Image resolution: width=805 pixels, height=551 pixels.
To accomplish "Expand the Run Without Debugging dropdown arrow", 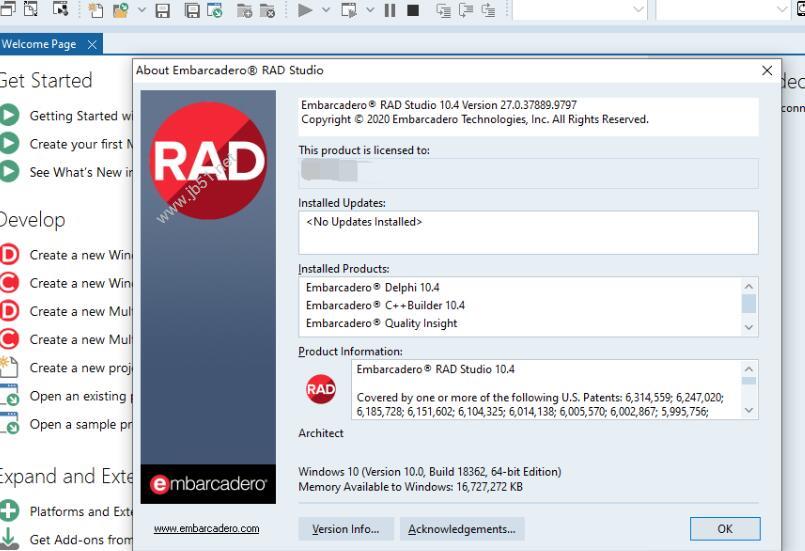I will 370,10.
